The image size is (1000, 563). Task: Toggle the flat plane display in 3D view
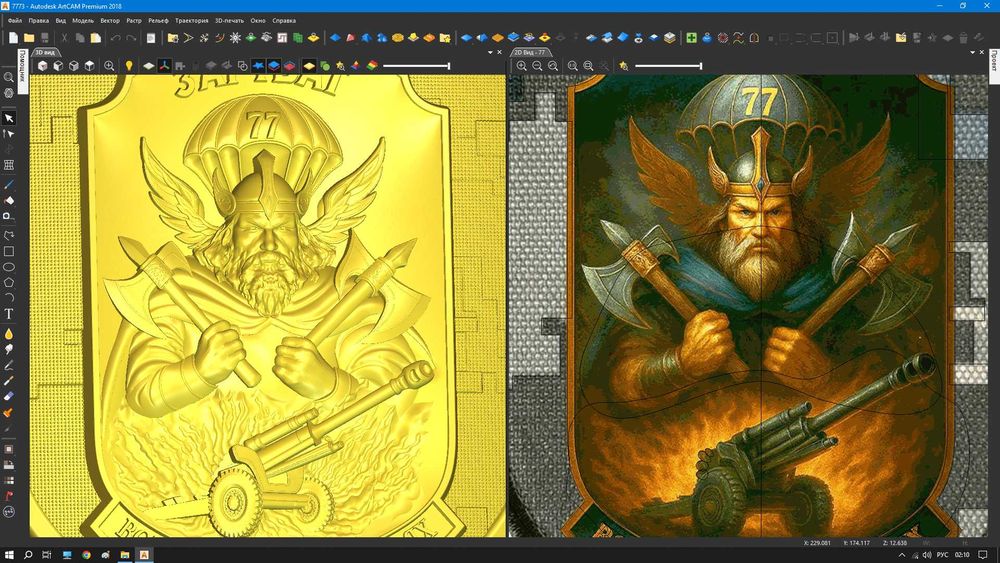(x=149, y=66)
